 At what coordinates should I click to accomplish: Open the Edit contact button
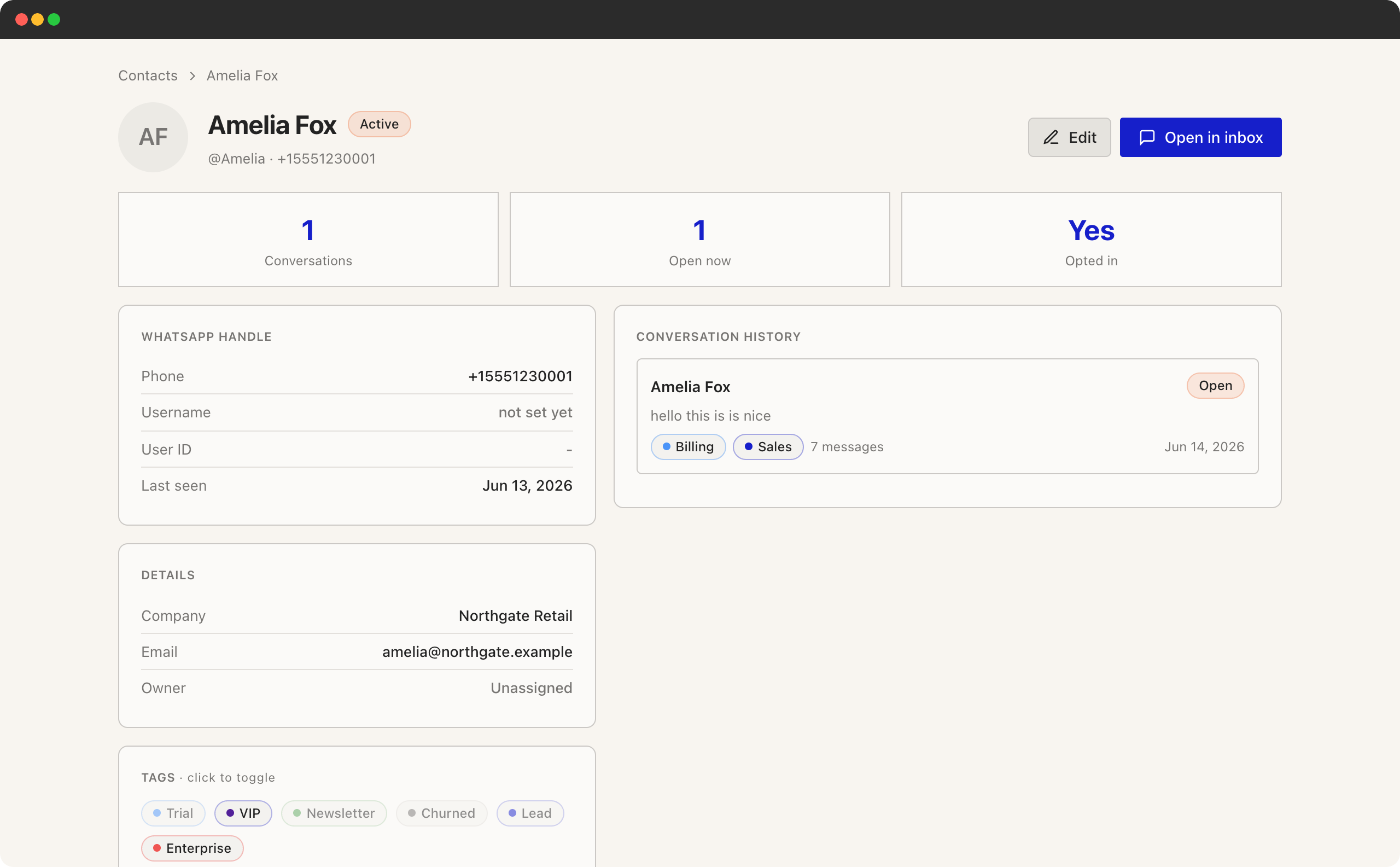tap(1069, 138)
